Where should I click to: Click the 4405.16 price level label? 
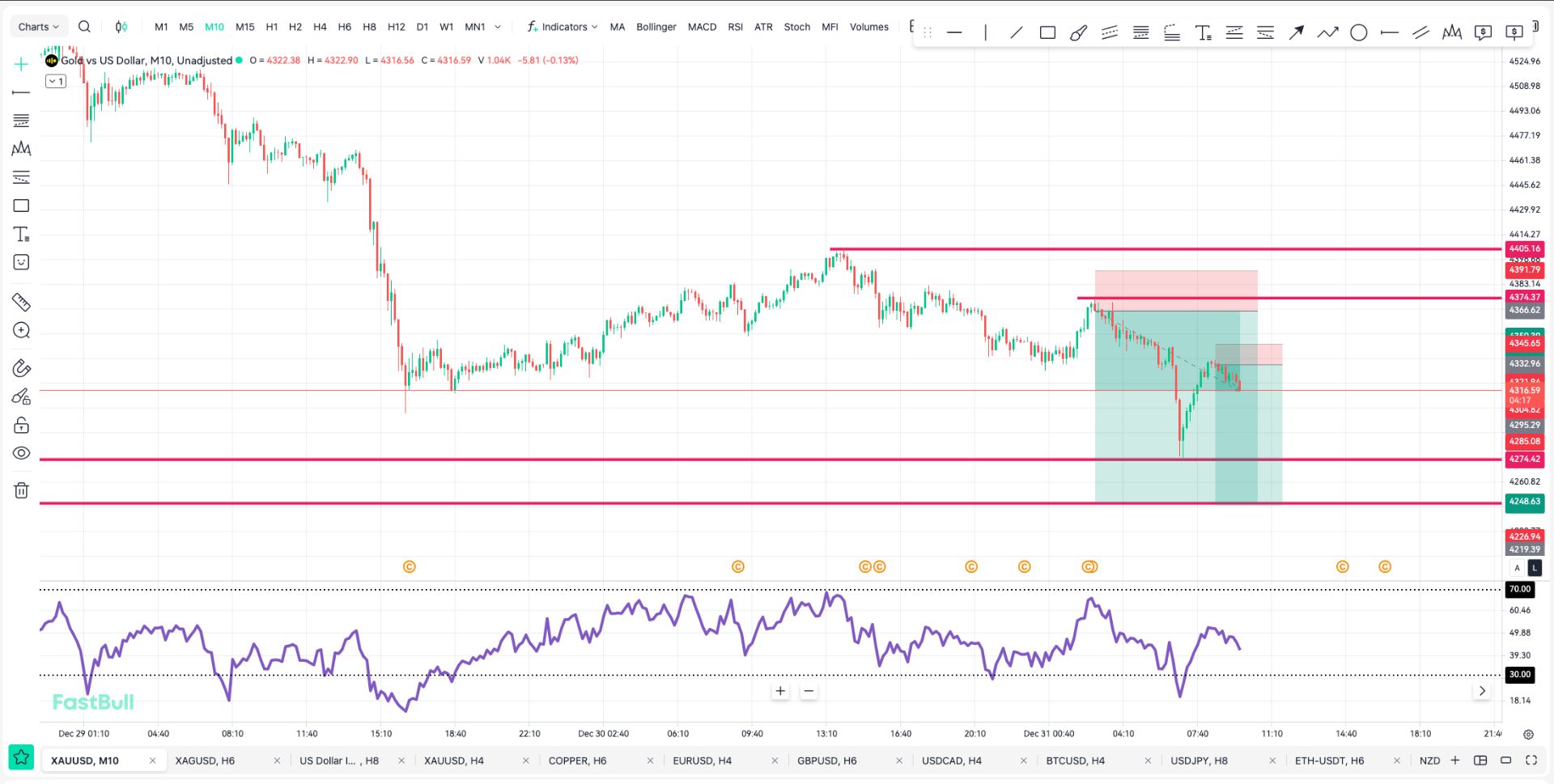1524,249
